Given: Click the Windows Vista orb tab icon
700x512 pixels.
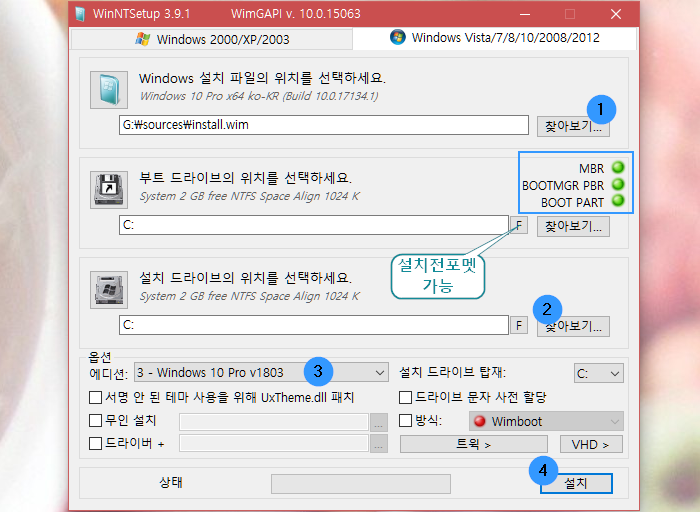Looking at the screenshot, I should click(x=398, y=37).
